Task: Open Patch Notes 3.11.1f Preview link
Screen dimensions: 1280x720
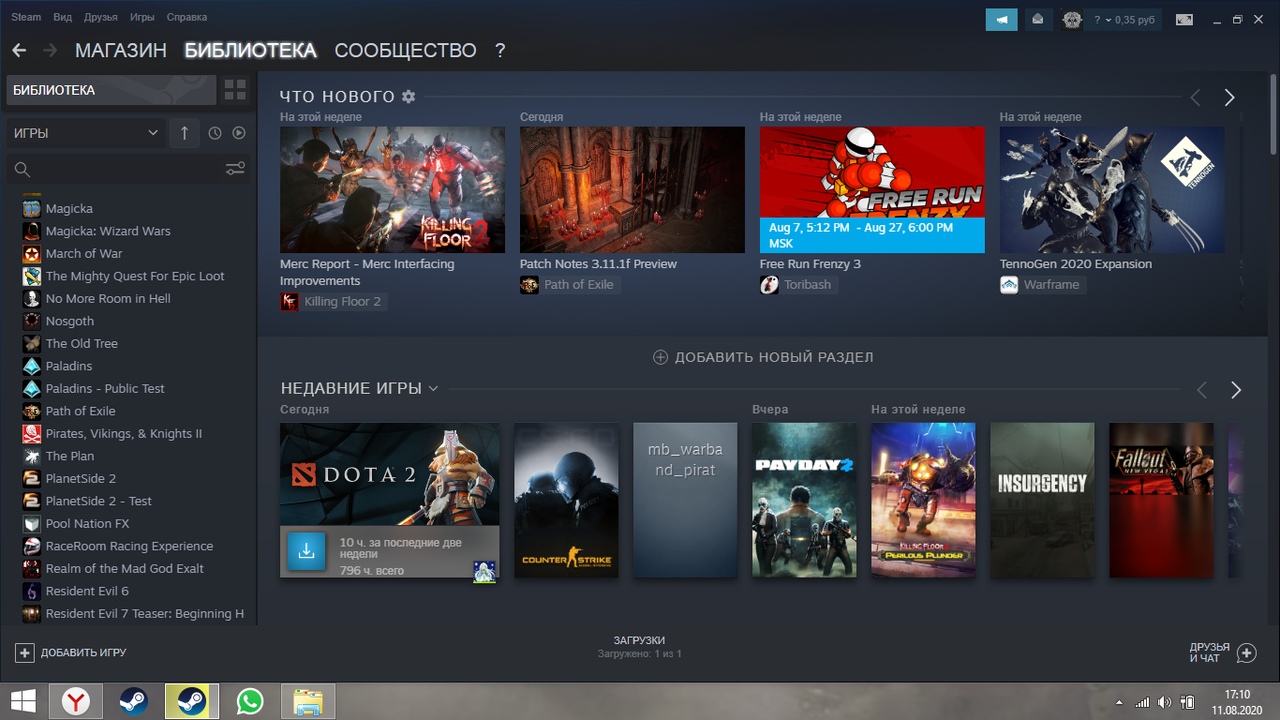Action: tap(598, 264)
